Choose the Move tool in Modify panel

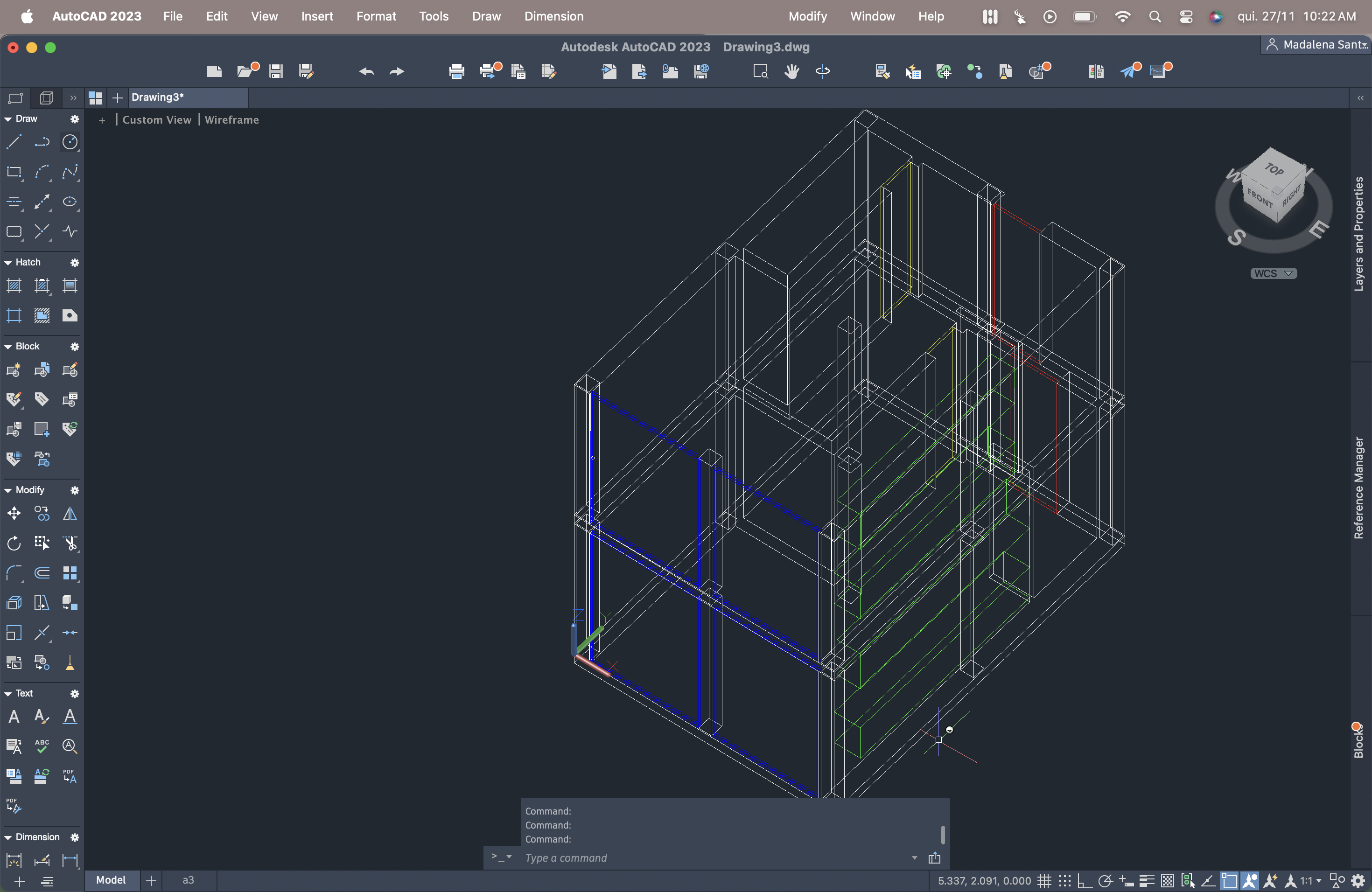(x=14, y=513)
